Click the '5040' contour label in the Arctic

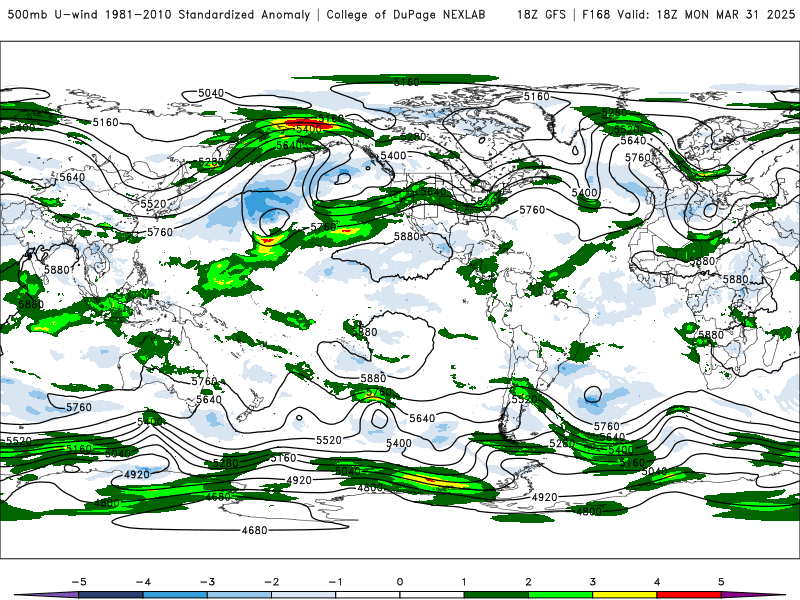[211, 93]
